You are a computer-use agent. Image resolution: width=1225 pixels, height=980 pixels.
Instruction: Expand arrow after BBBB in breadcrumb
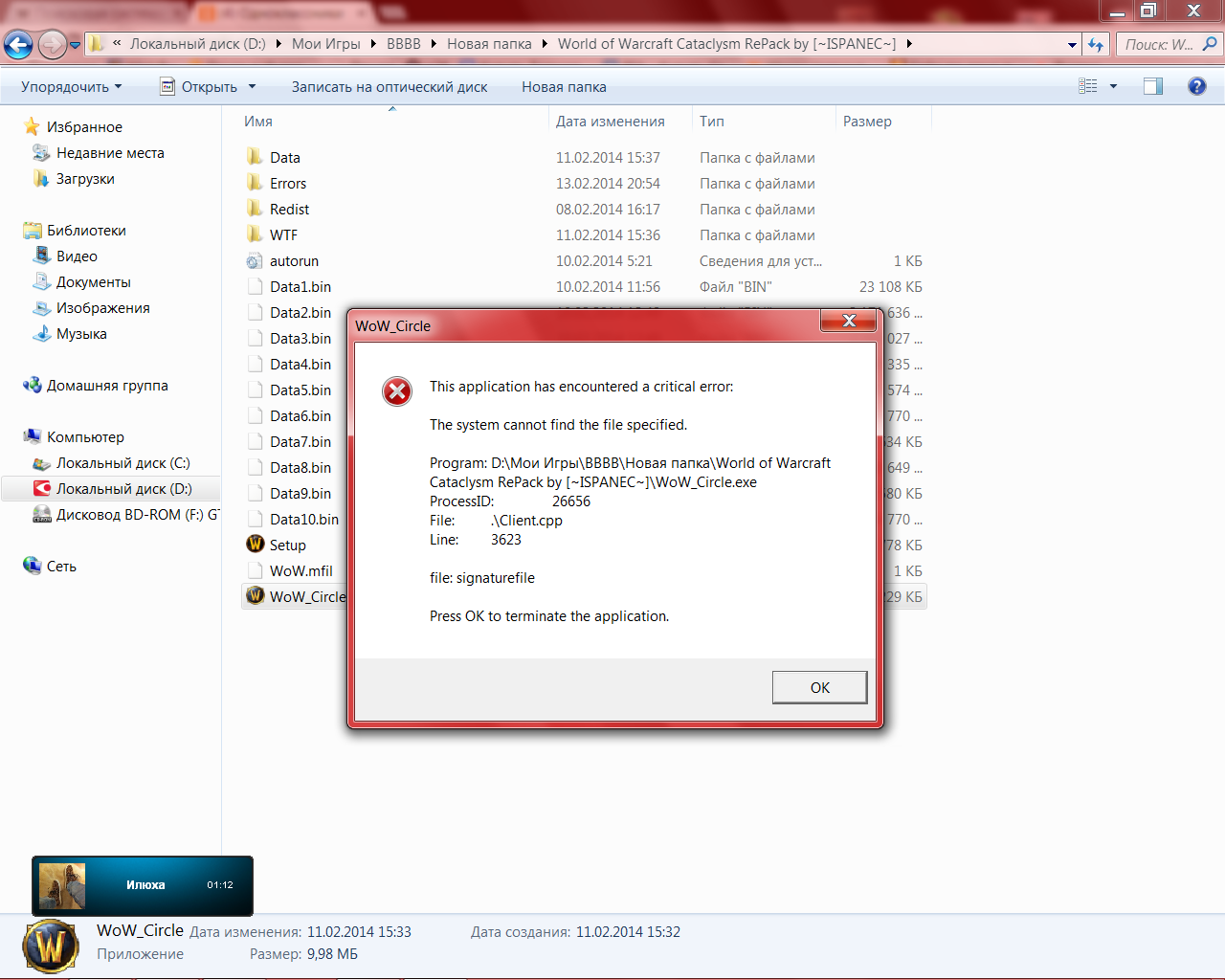[434, 44]
